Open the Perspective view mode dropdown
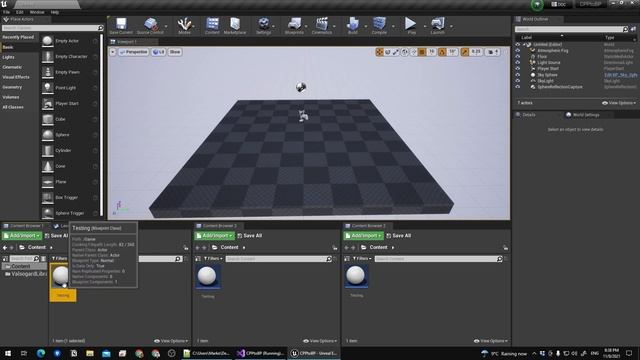This screenshot has width=640, height=360. (x=133, y=52)
